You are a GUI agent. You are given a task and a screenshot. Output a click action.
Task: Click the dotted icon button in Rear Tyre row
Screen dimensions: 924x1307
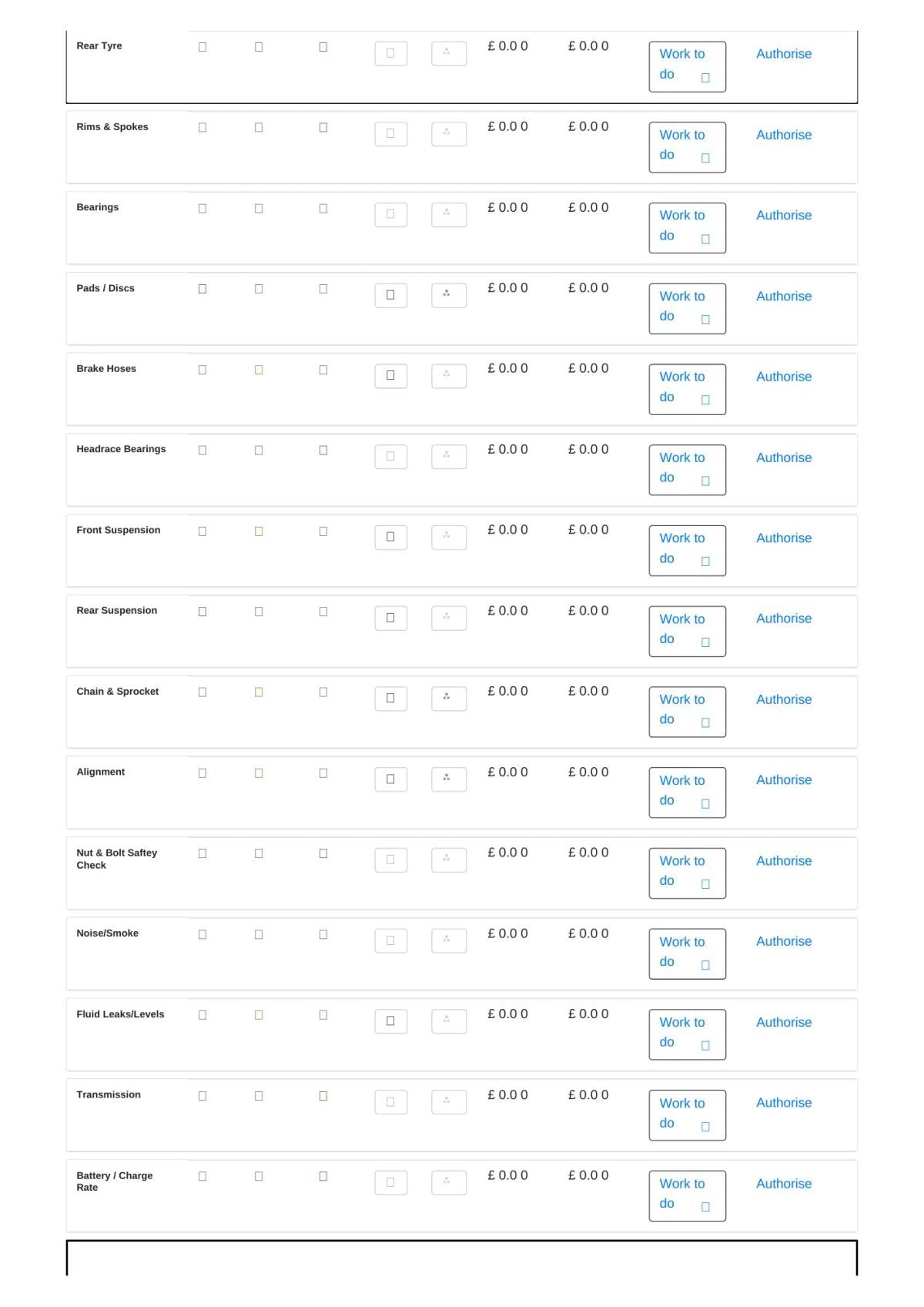[449, 53]
